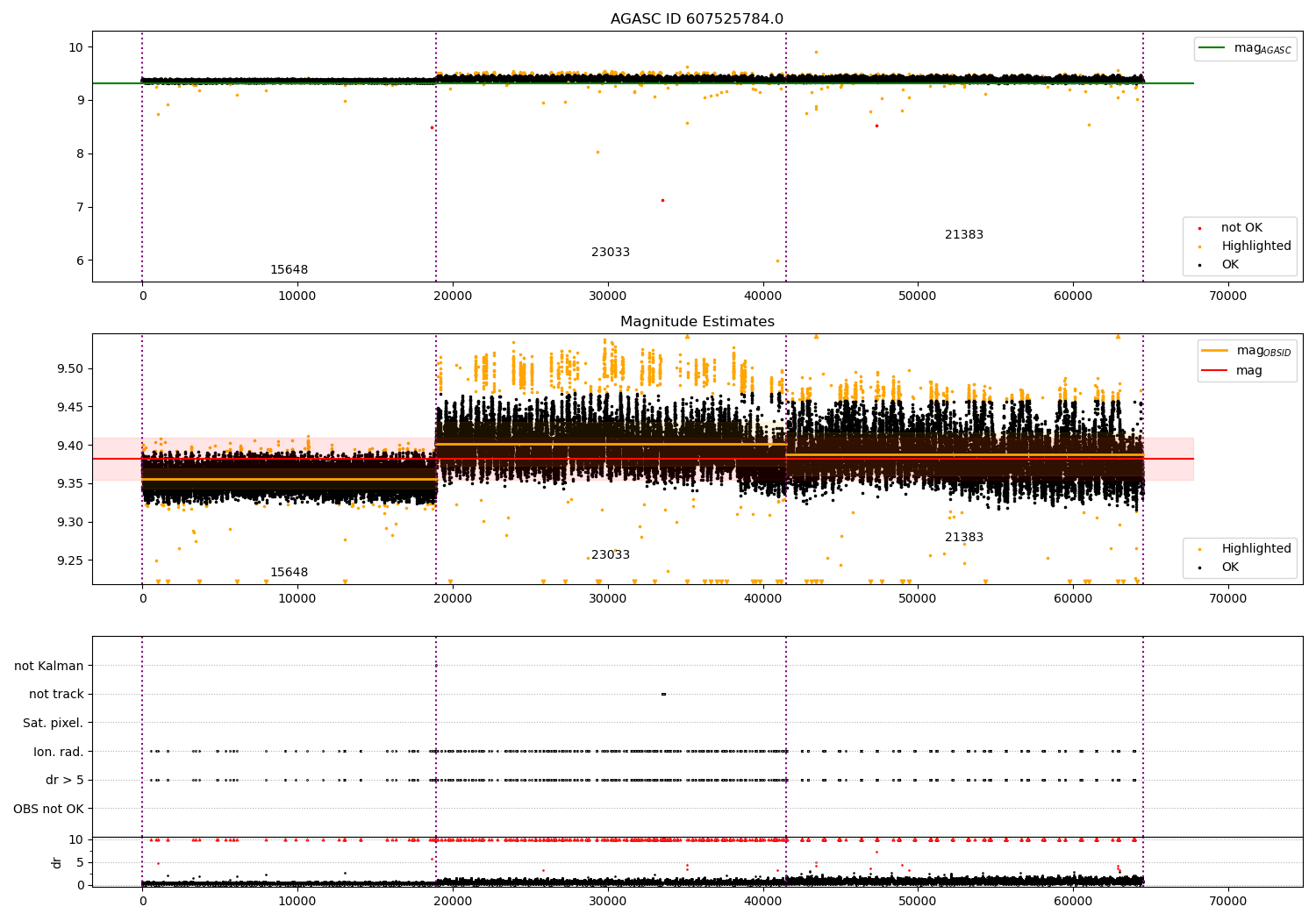Click the 9.45 y-axis tick label

tap(70, 407)
